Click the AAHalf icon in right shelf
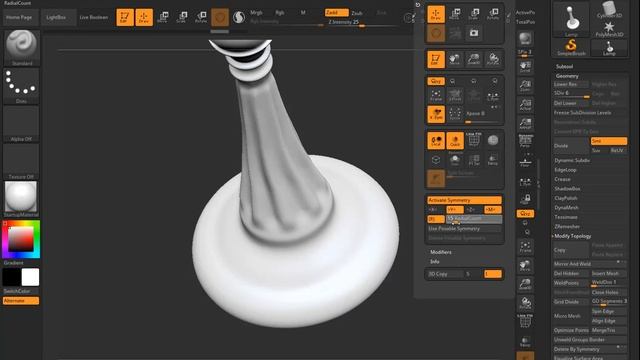 525,123
